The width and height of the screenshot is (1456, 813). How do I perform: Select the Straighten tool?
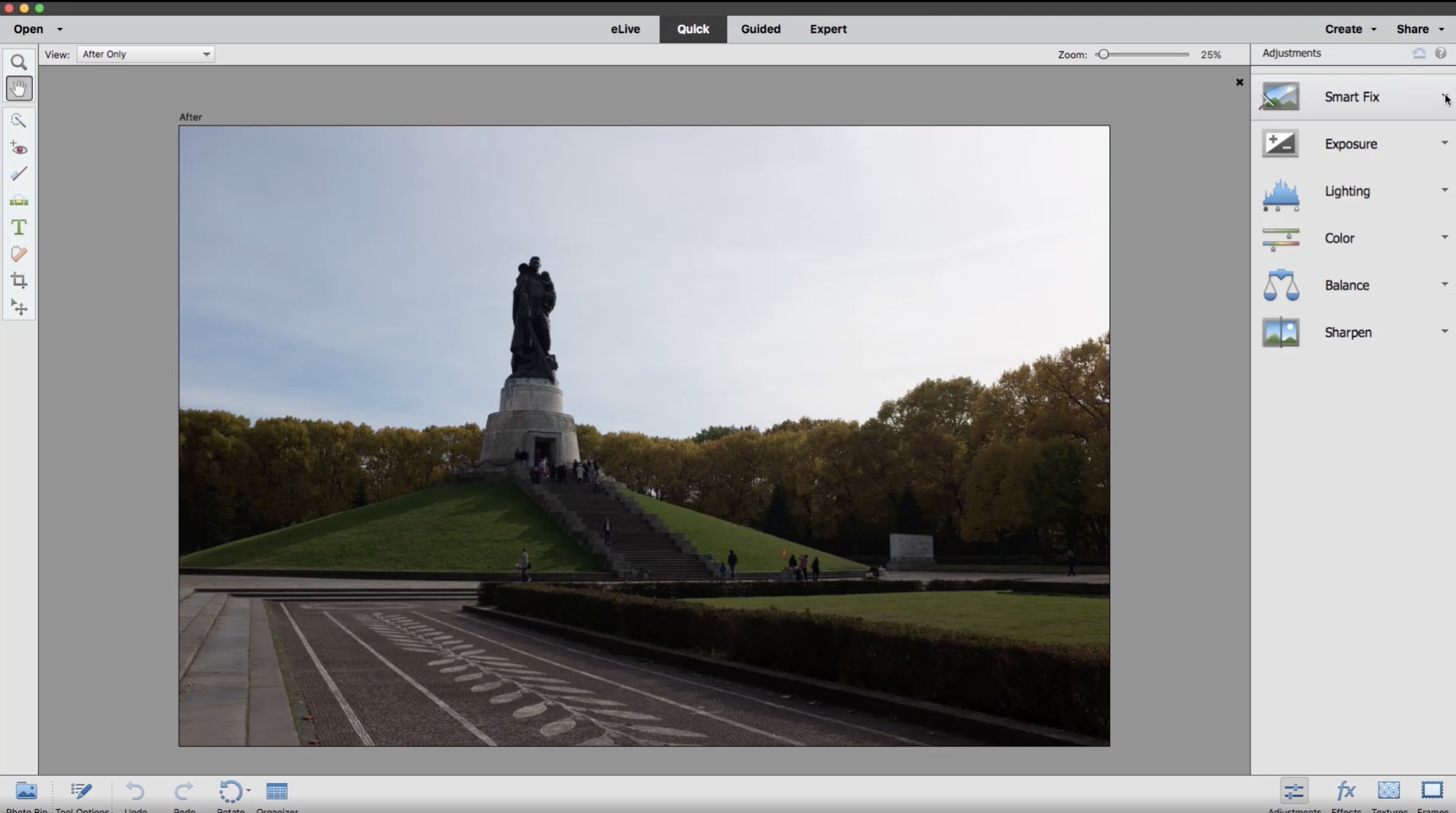19,201
